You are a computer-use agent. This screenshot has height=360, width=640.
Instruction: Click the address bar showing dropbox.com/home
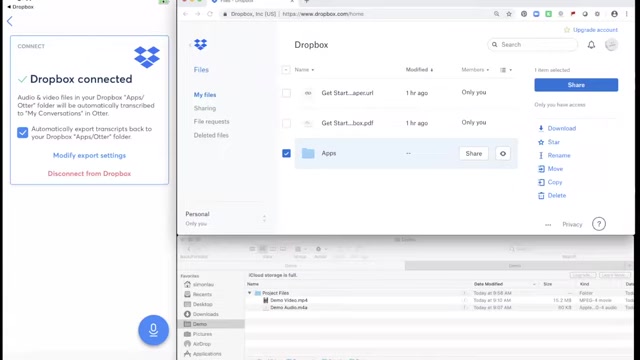click(x=355, y=14)
